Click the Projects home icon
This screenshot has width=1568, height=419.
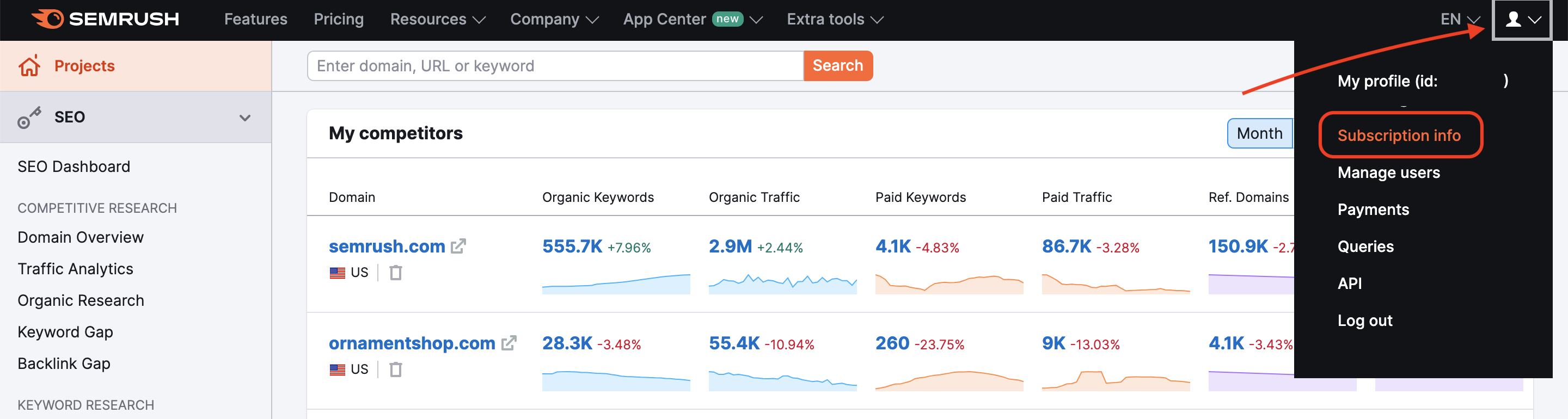[29, 66]
